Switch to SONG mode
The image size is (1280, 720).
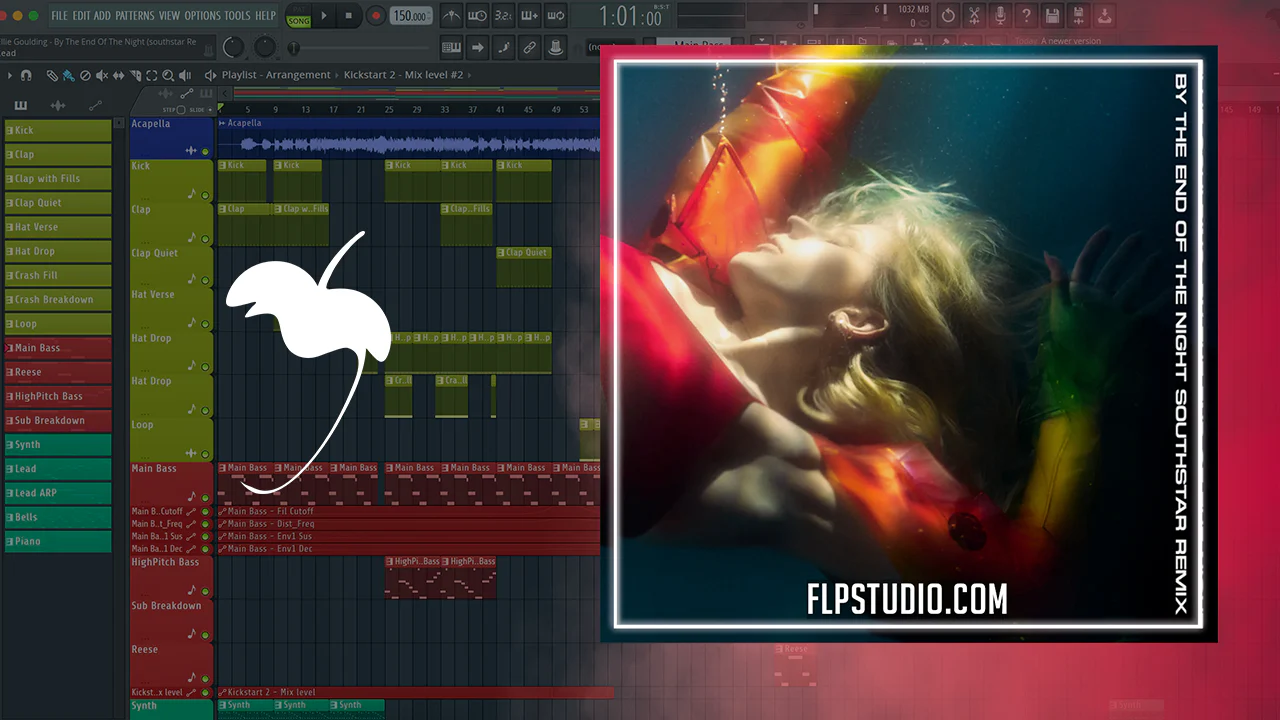point(298,21)
